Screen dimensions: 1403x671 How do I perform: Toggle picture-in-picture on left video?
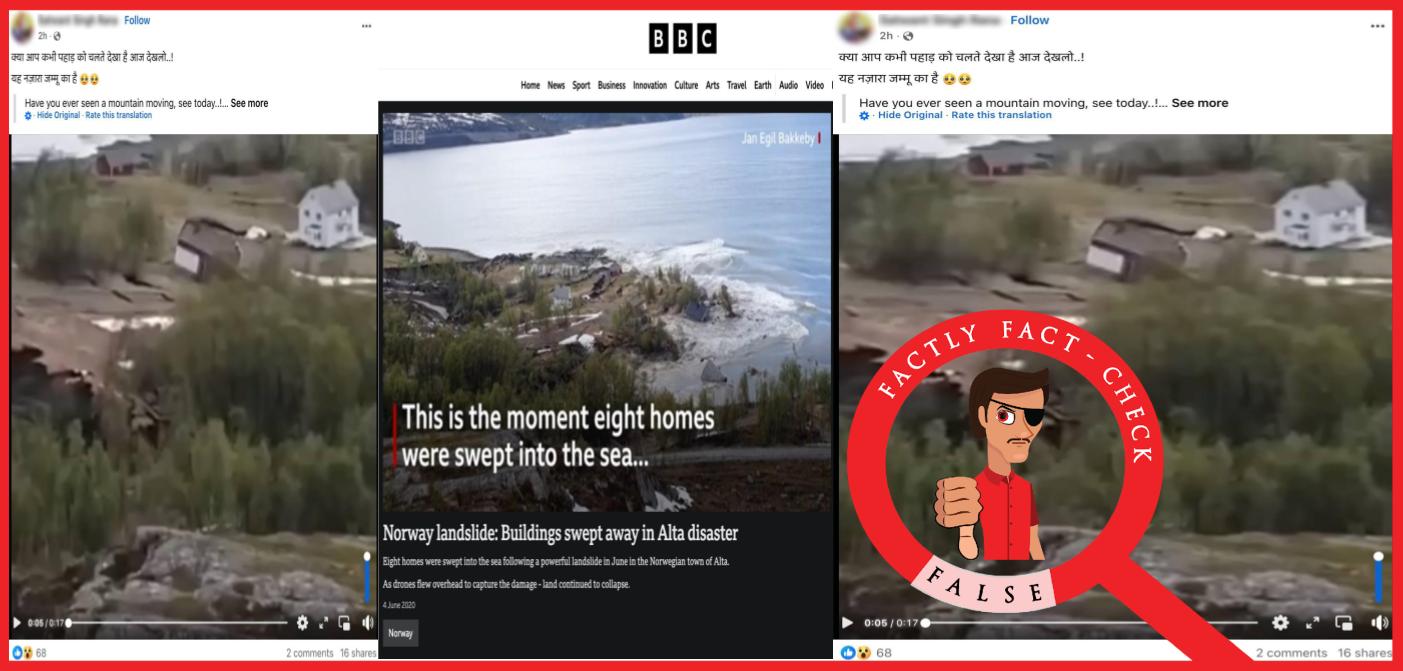point(345,623)
